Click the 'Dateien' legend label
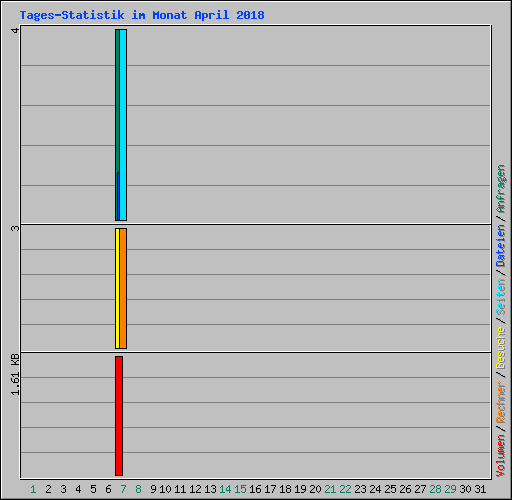This screenshot has width=512, height=500. [501, 246]
